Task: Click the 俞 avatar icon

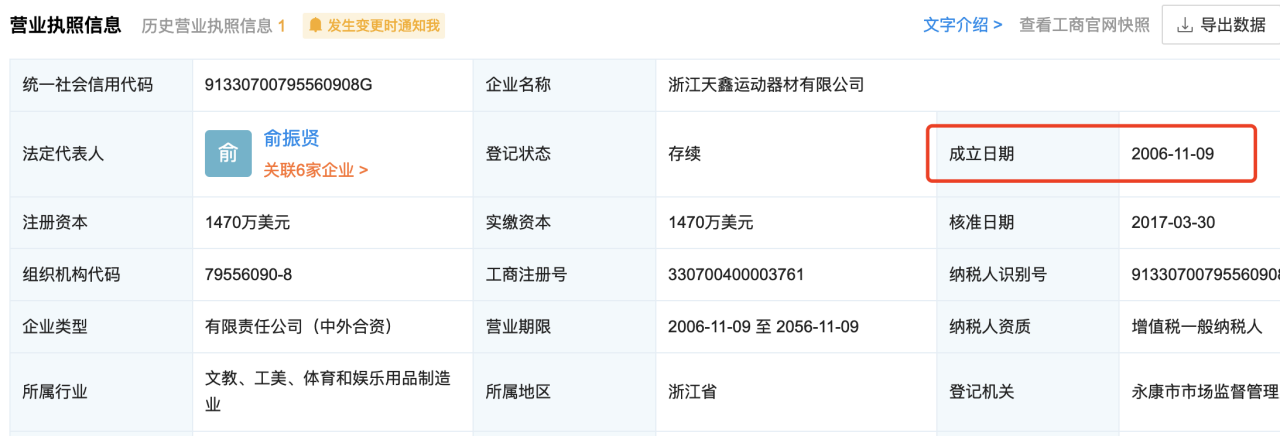Action: (x=228, y=154)
